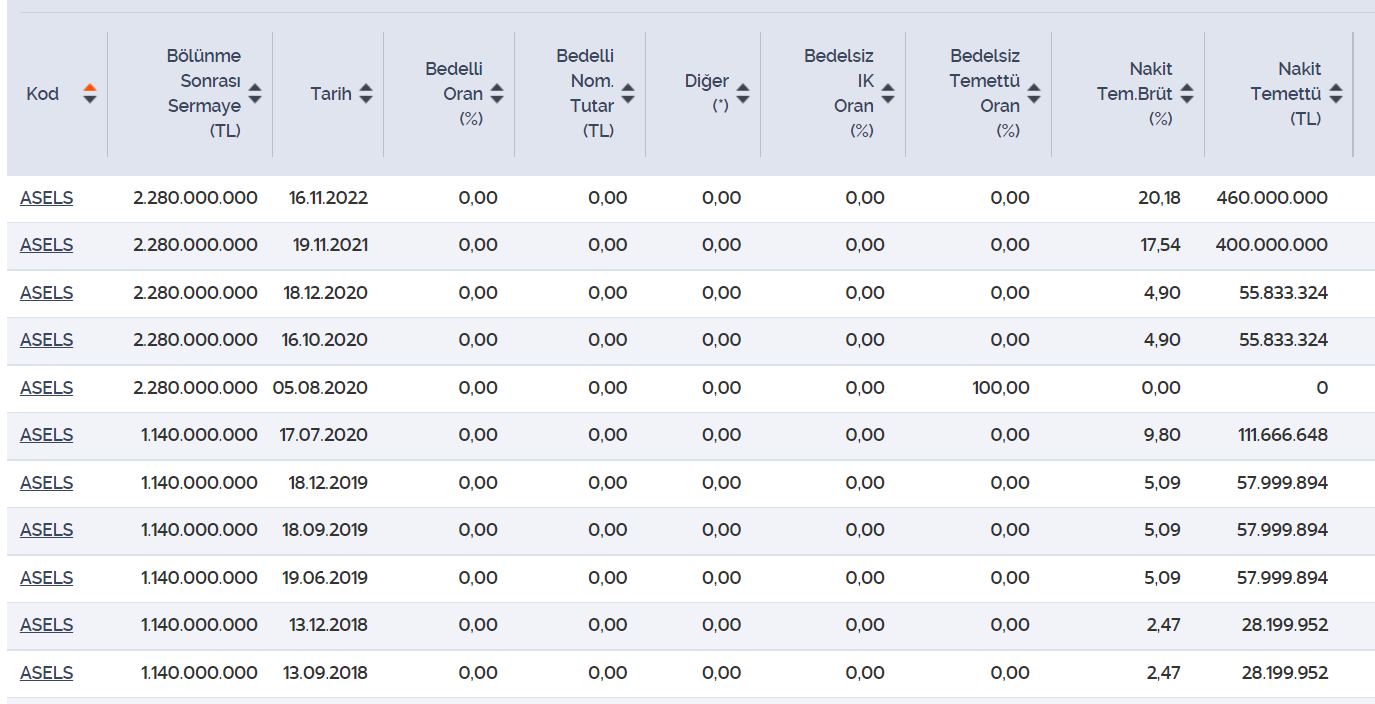Open the ASELS link in the 19.11.2021 row
The image size is (1375, 704).
point(47,245)
